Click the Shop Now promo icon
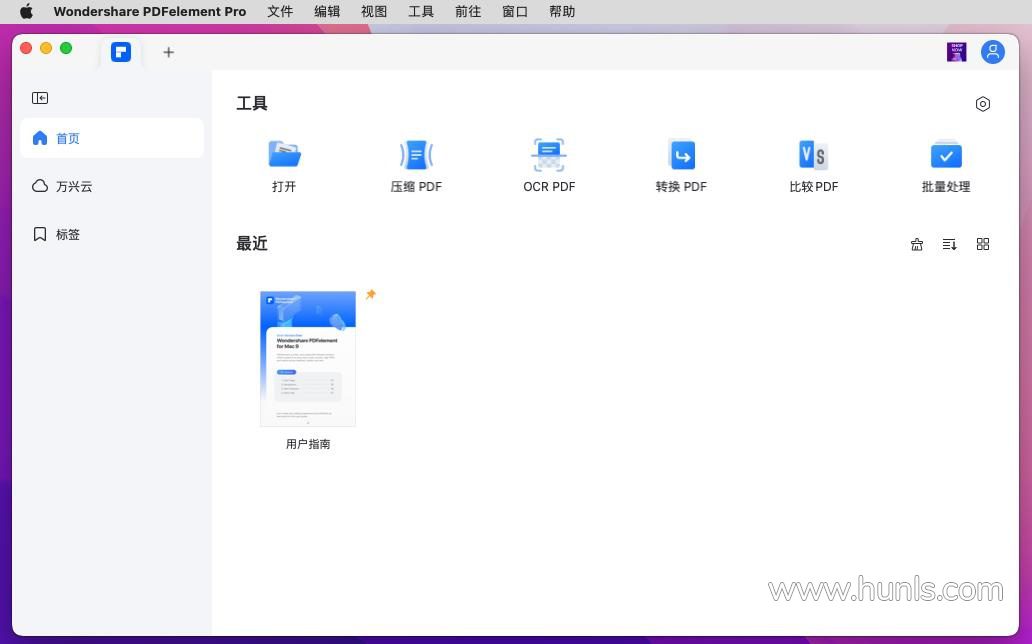Screen dimensions: 1032x644 pos(957,52)
